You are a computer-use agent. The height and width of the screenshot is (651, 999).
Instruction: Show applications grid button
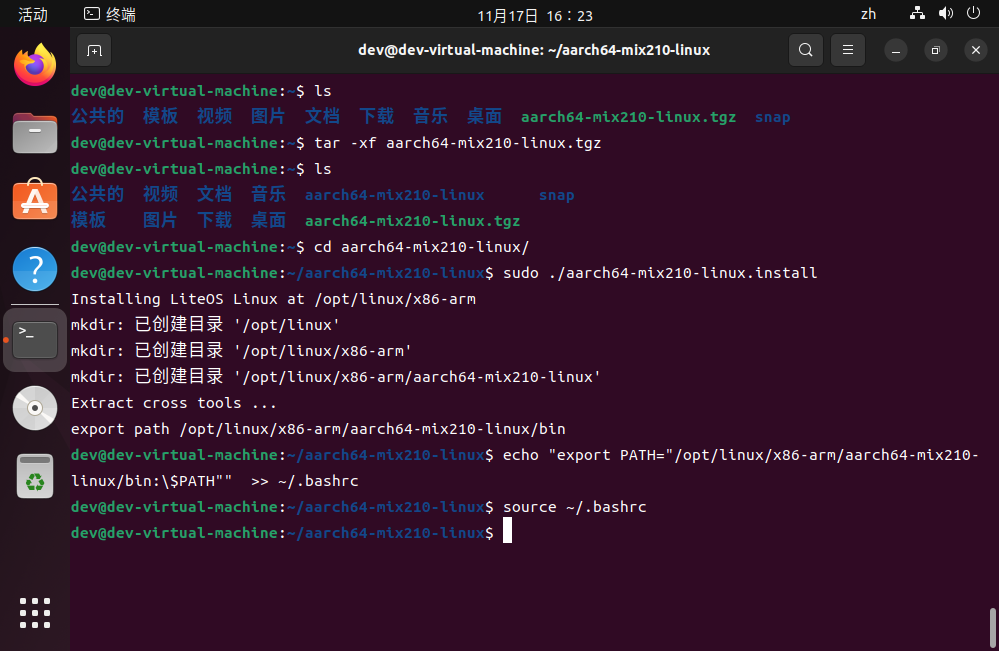click(35, 613)
